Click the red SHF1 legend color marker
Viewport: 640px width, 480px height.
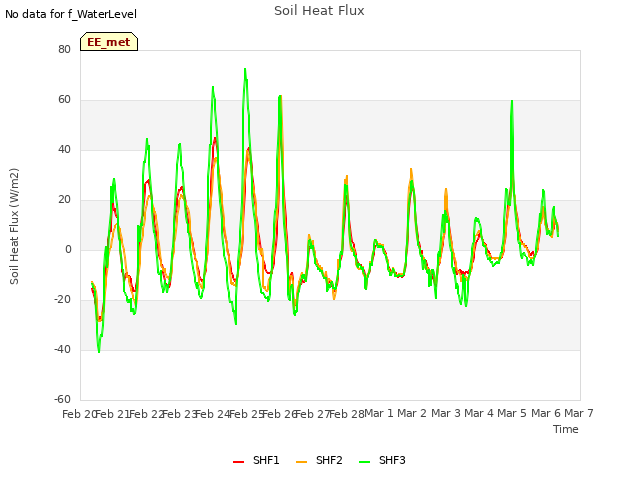pyautogui.click(x=238, y=462)
